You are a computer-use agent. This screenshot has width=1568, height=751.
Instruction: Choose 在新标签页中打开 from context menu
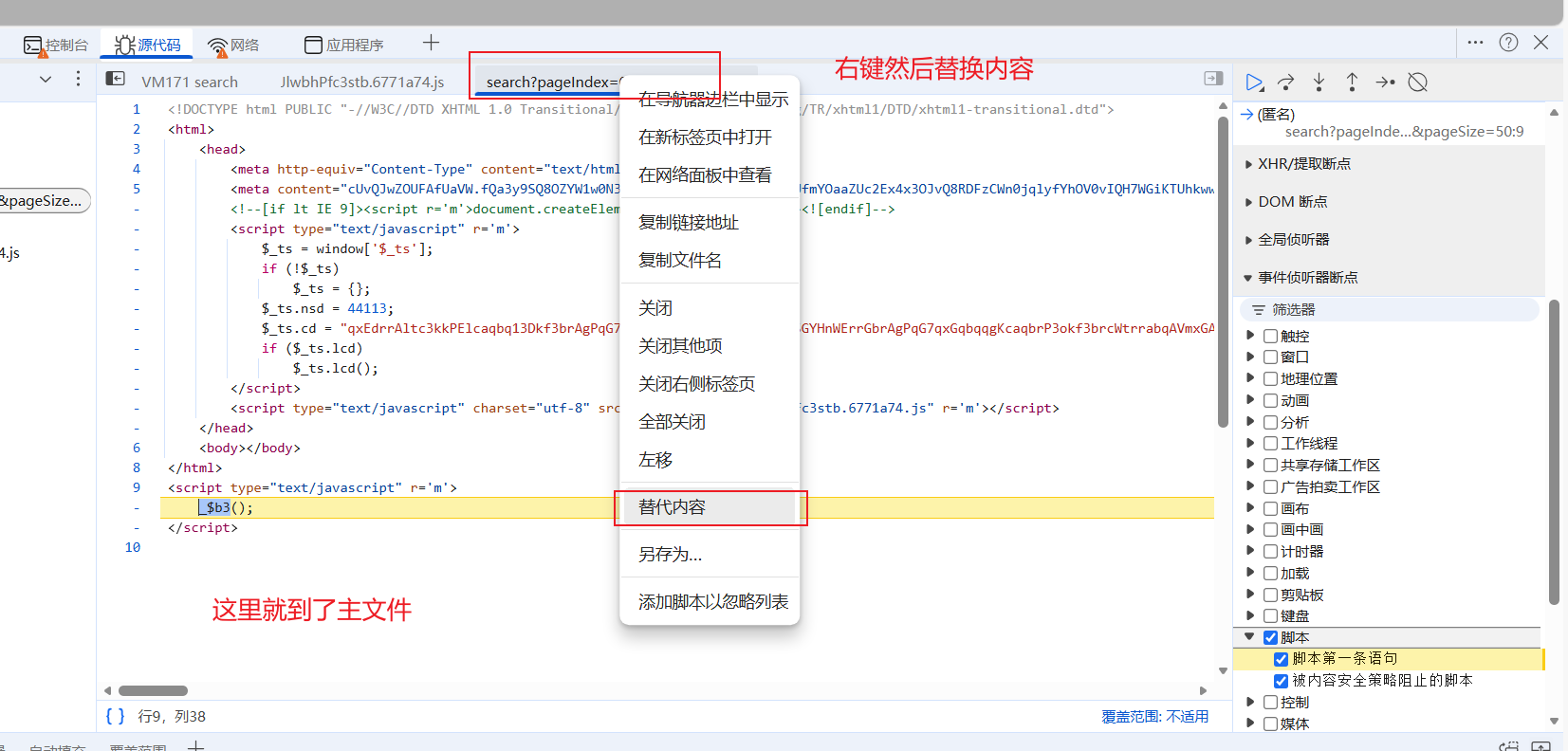point(710,137)
